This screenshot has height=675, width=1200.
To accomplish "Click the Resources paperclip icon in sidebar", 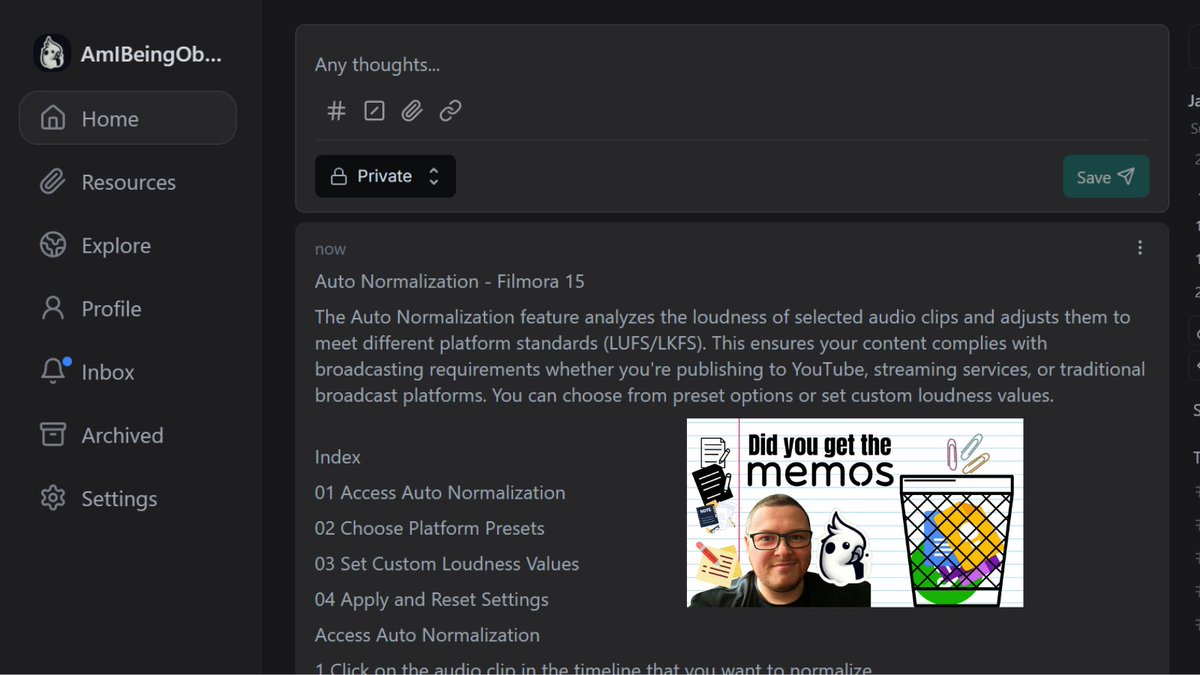I will coord(52,182).
